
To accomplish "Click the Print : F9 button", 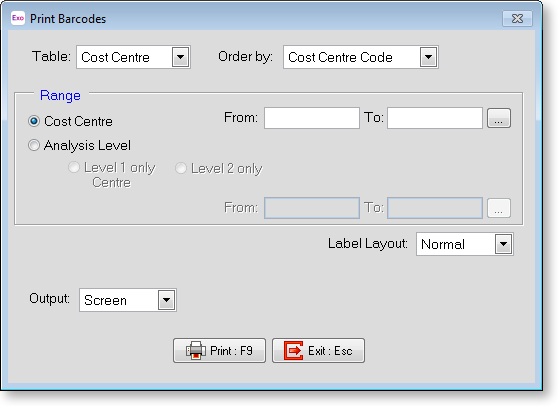I will coord(219,350).
